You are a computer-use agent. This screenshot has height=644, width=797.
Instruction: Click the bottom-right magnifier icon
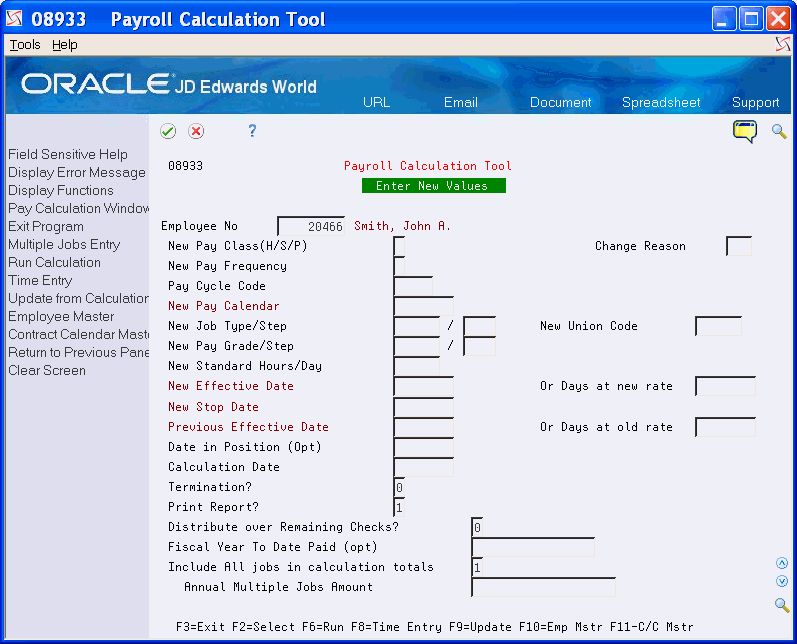point(782,605)
